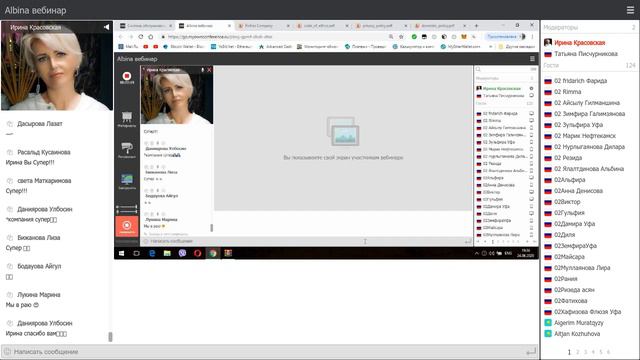Click the Написать сообщение chat input field

pyautogui.click(x=269, y=351)
